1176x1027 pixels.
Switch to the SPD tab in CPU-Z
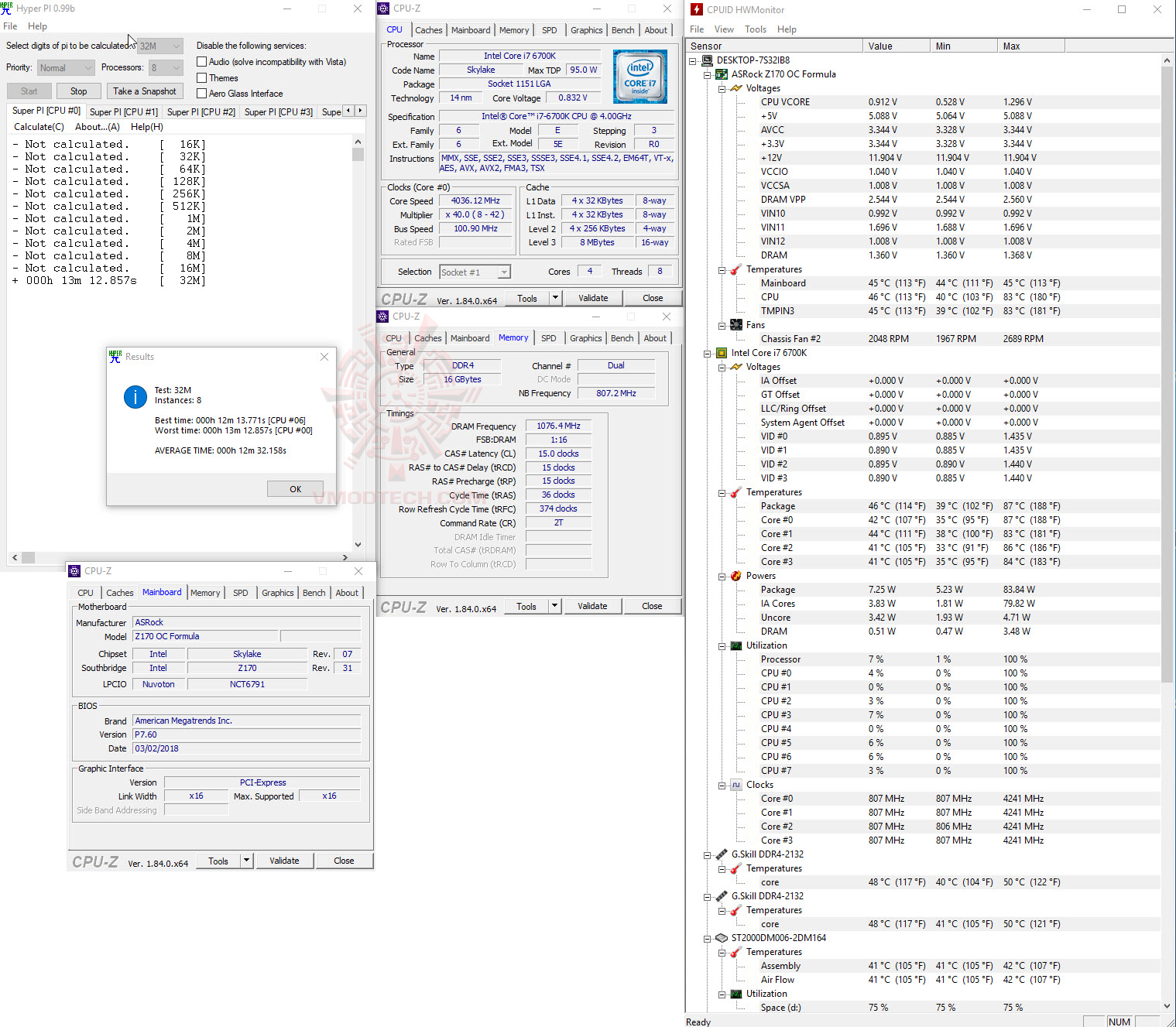click(x=549, y=29)
